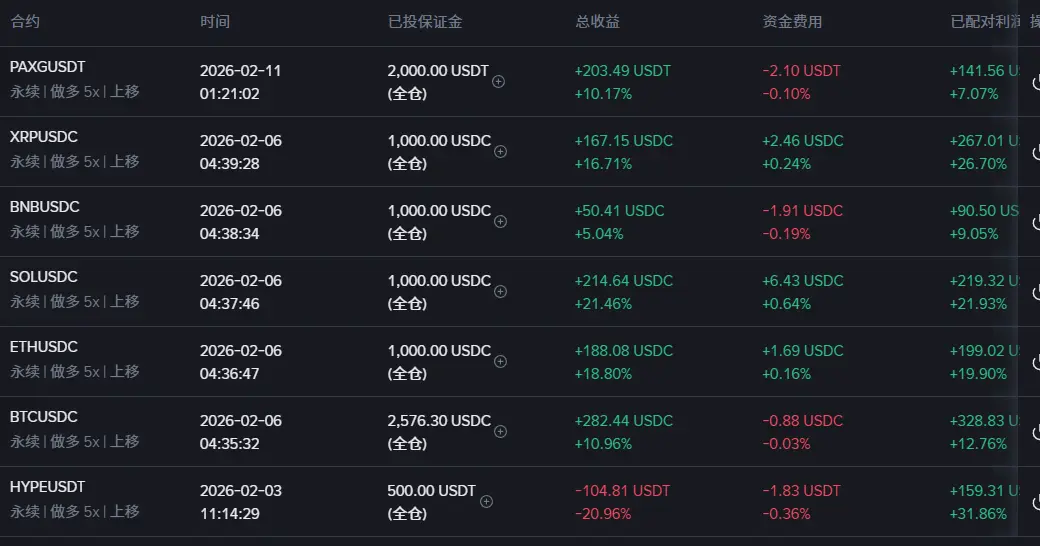The width and height of the screenshot is (1040, 546).
Task: Select the ETHUSDC contract name
Action: click(x=43, y=347)
